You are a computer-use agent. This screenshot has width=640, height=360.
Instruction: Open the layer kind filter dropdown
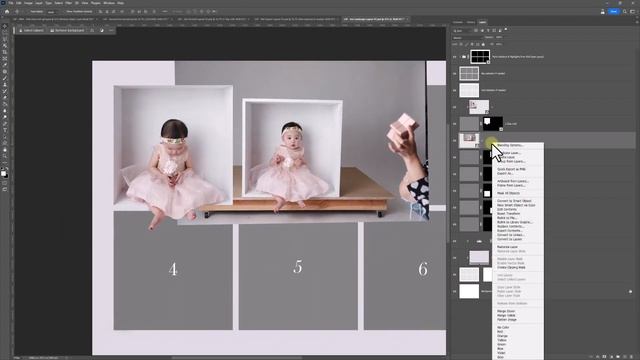coord(462,31)
